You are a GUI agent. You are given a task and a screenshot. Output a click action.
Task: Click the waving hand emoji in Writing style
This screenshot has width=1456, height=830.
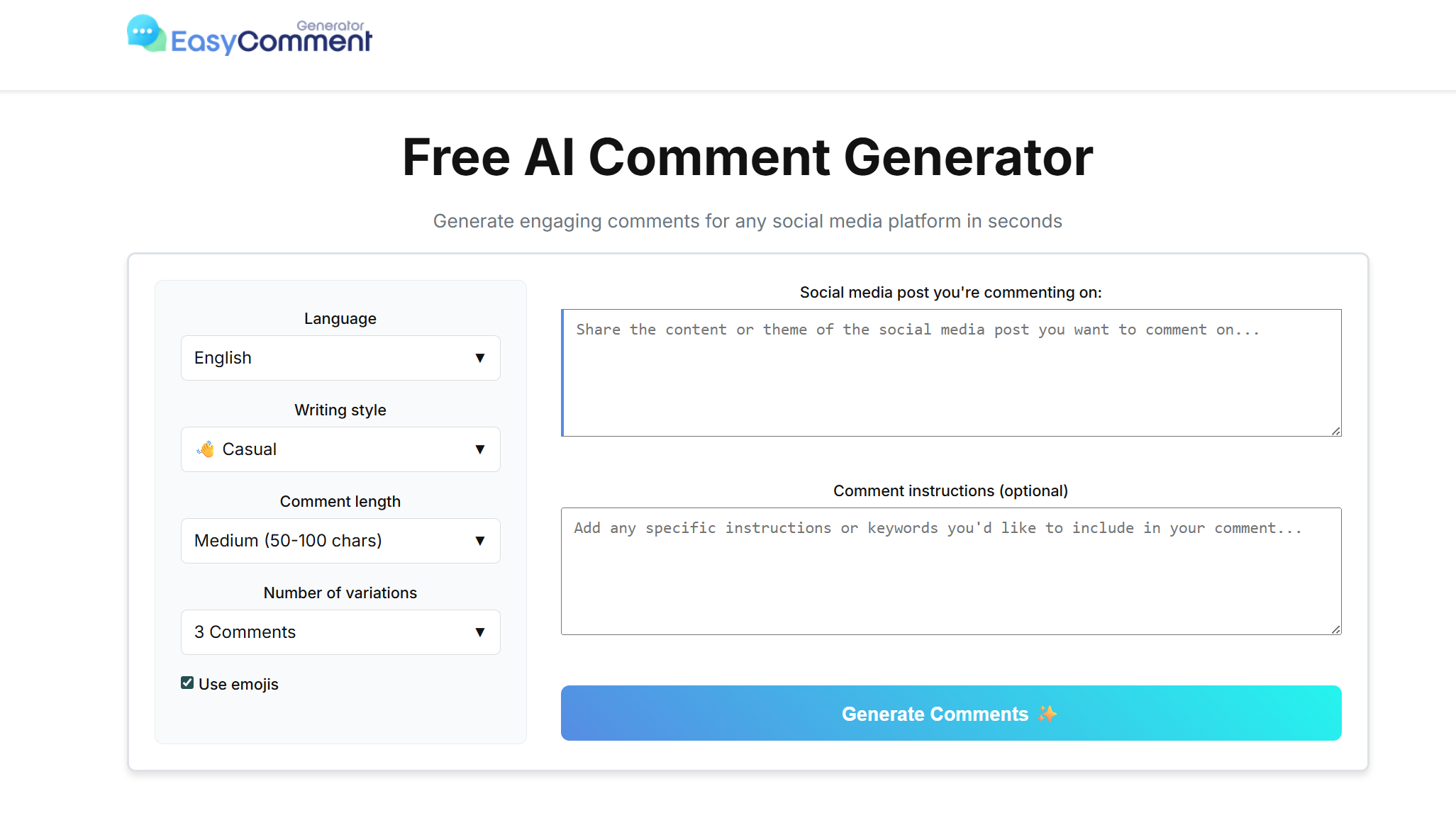coord(206,449)
